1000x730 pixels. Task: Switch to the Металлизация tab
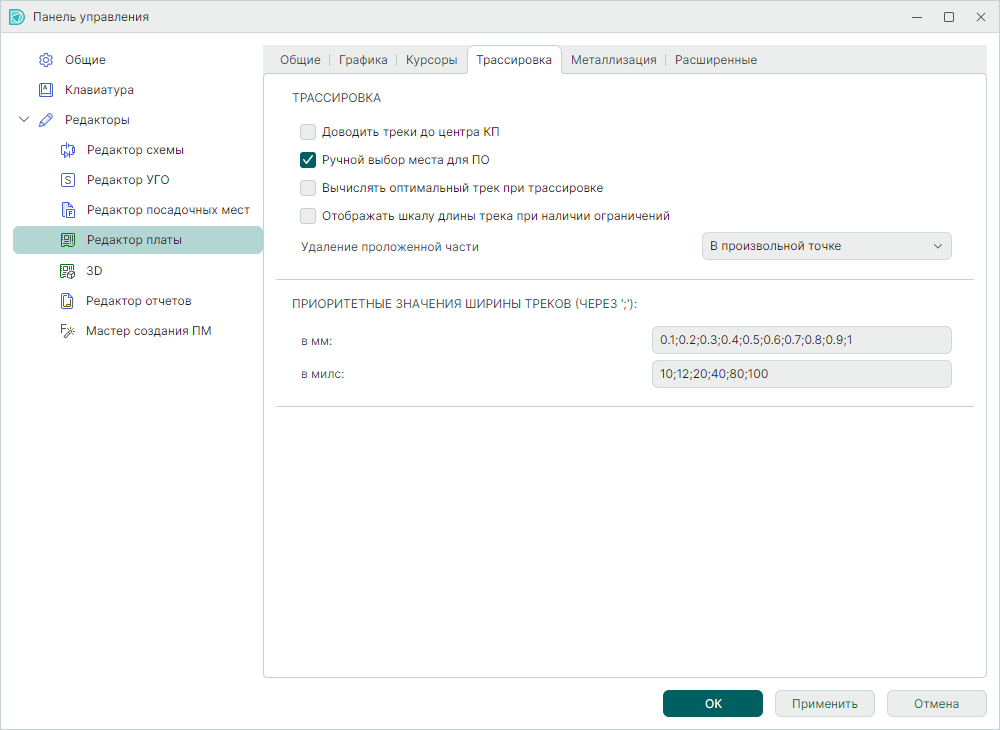[x=613, y=60]
